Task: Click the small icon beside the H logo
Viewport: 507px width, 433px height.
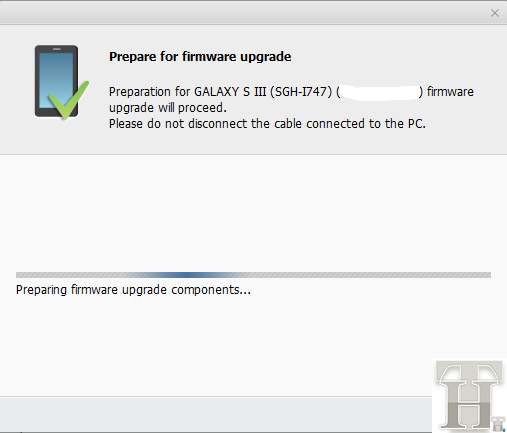Action: tap(499, 424)
